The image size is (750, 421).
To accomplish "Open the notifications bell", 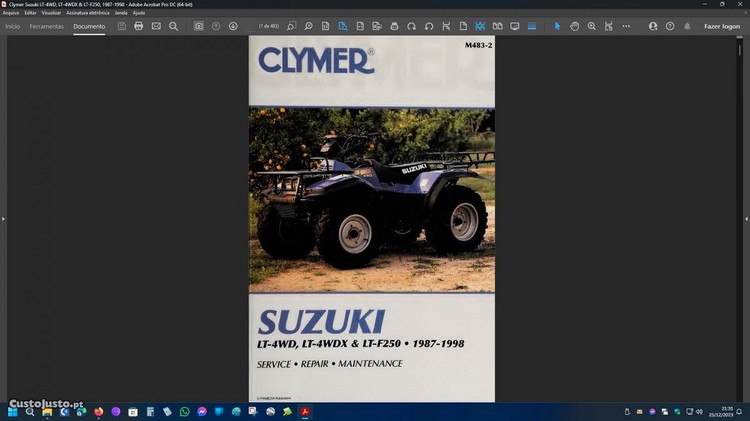I will pyautogui.click(x=686, y=26).
